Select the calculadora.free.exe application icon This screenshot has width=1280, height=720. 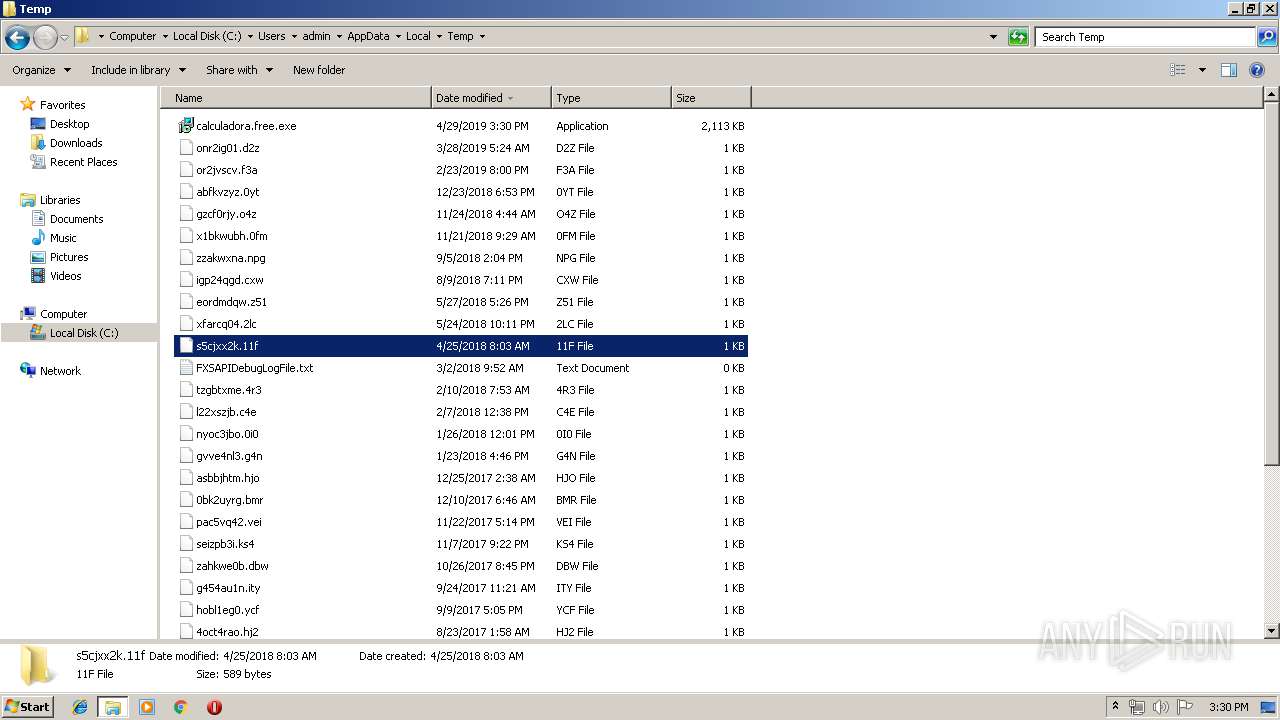186,126
